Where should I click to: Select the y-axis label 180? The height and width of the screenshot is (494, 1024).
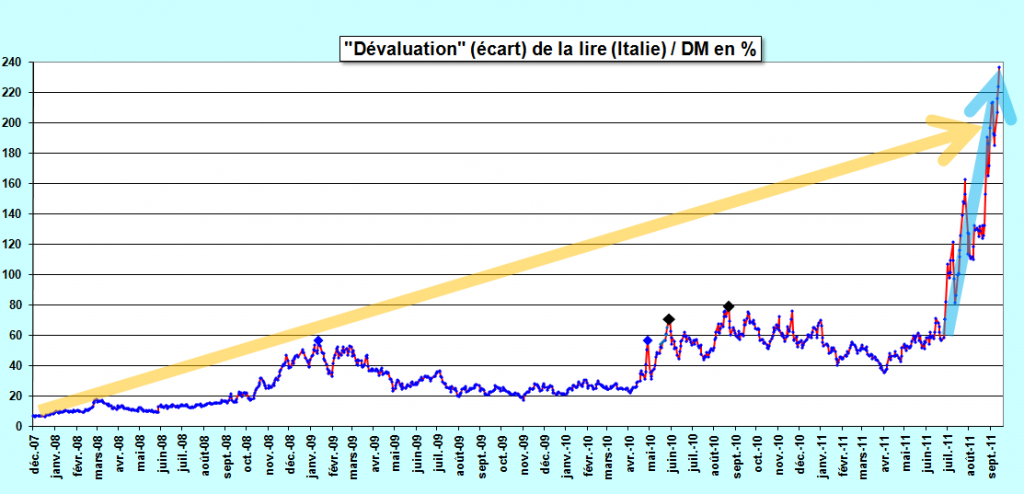(x=11, y=154)
